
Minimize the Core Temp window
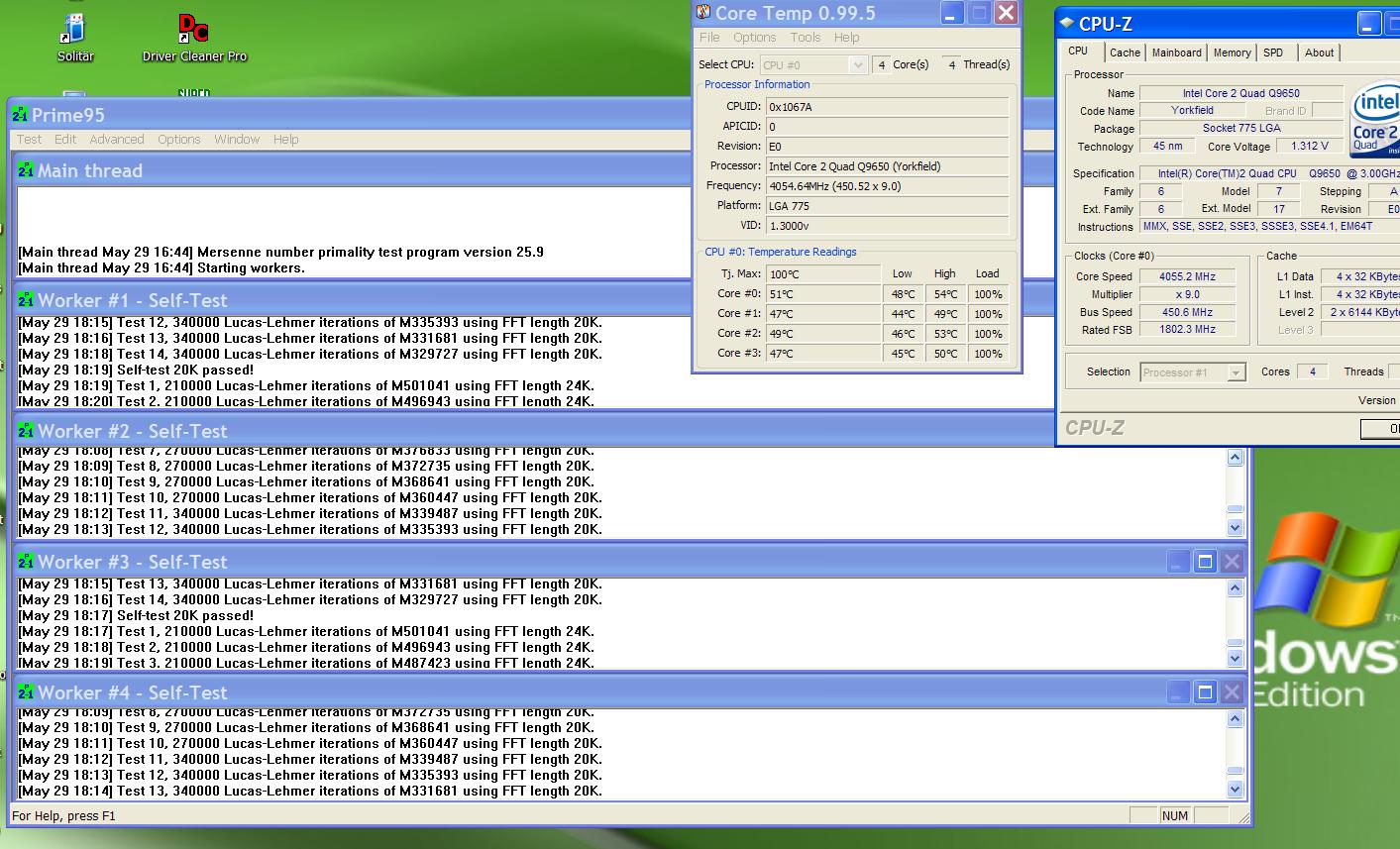pos(952,13)
